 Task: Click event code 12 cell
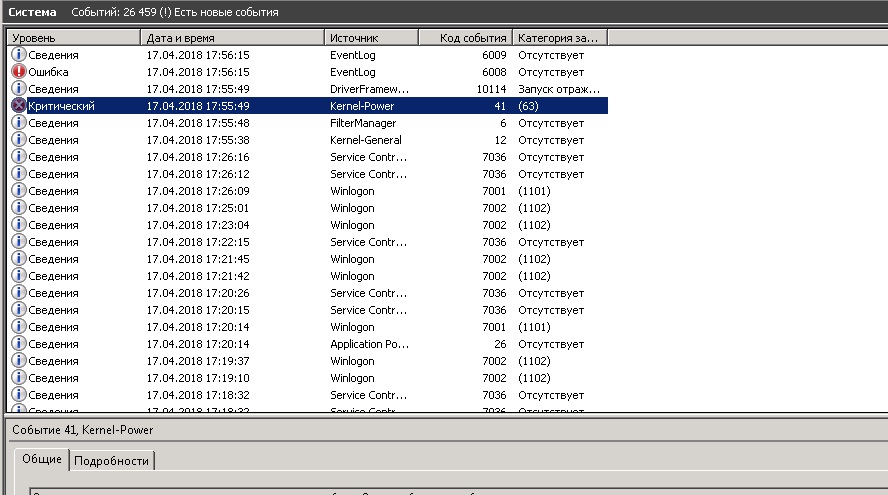pyautogui.click(x=500, y=140)
